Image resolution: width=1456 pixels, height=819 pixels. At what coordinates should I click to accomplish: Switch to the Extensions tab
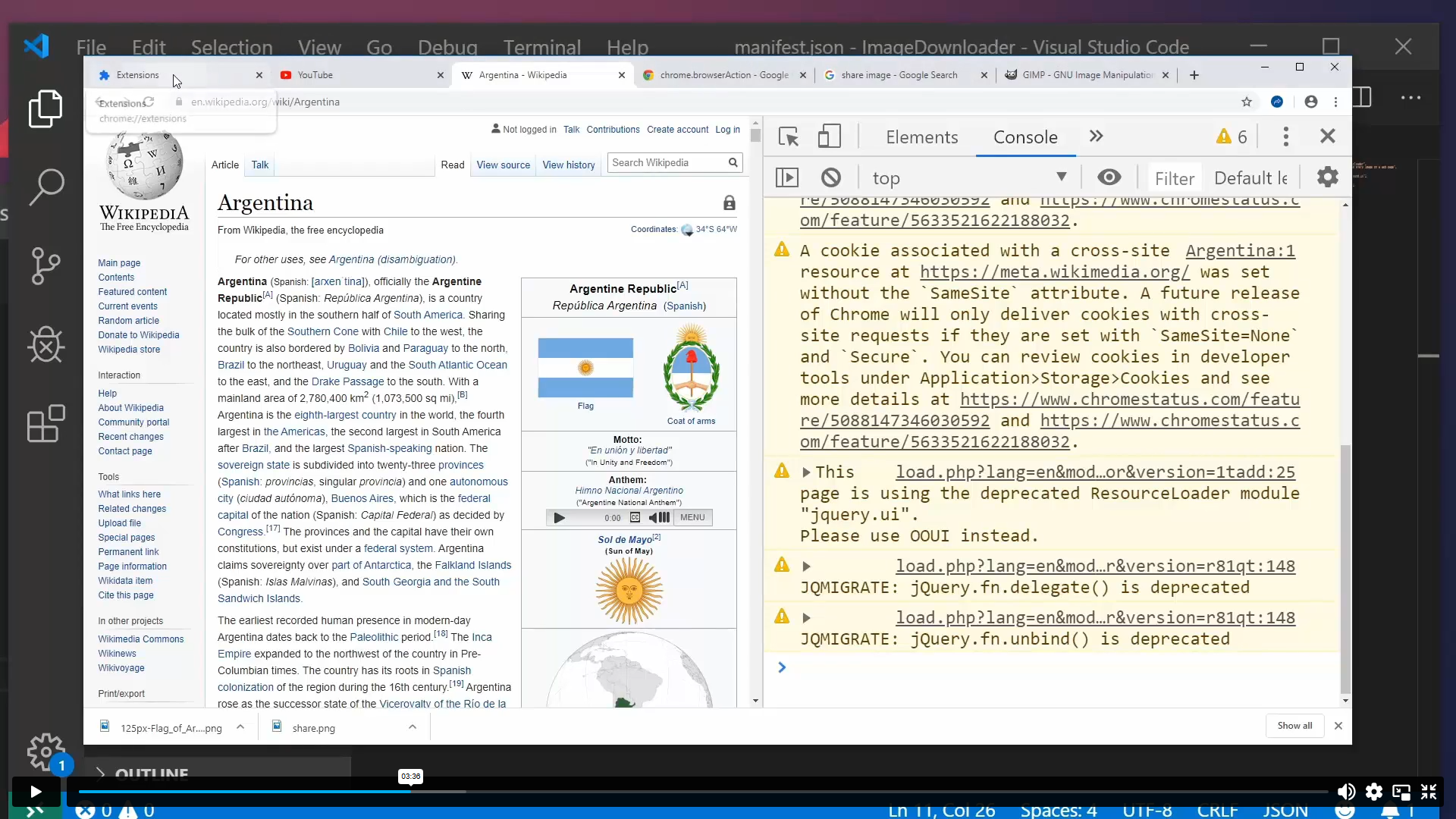coord(180,75)
